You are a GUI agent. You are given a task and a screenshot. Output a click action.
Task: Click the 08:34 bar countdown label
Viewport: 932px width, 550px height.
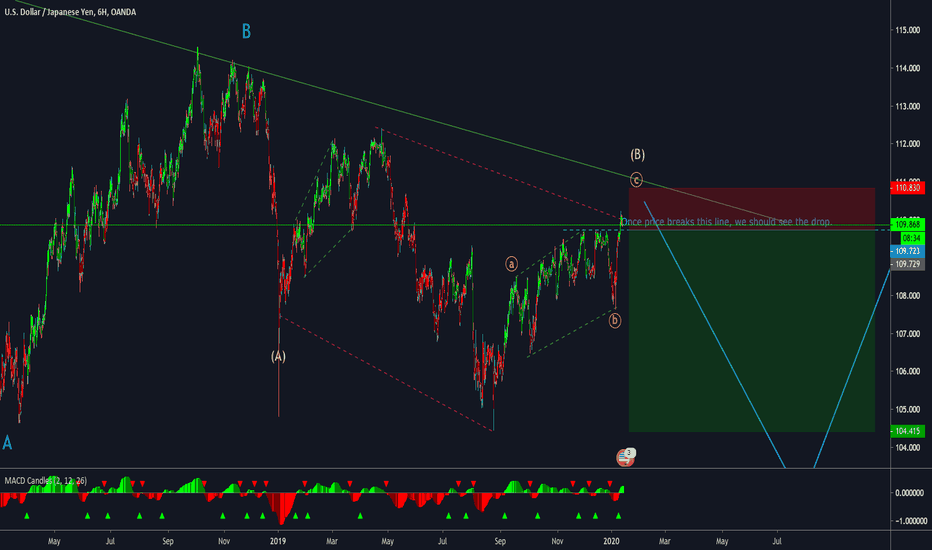(909, 239)
